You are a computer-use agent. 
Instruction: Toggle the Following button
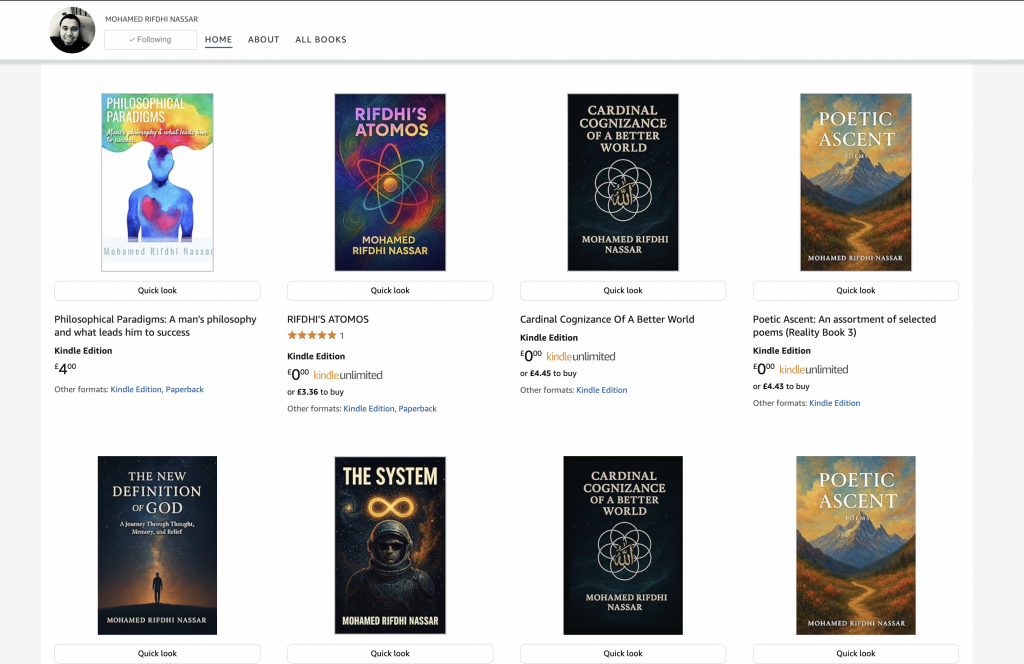pos(150,40)
